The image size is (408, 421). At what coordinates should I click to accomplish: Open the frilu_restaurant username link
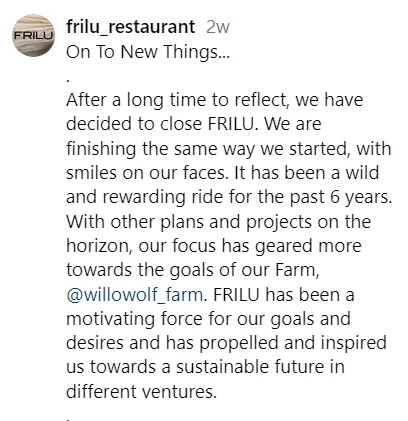(x=131, y=27)
